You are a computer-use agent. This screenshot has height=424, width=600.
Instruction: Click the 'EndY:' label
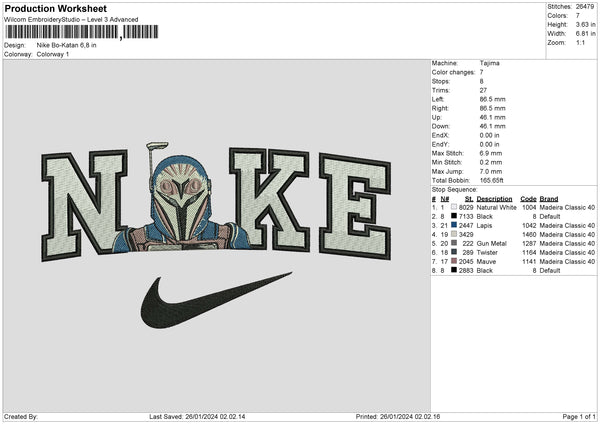pos(440,144)
